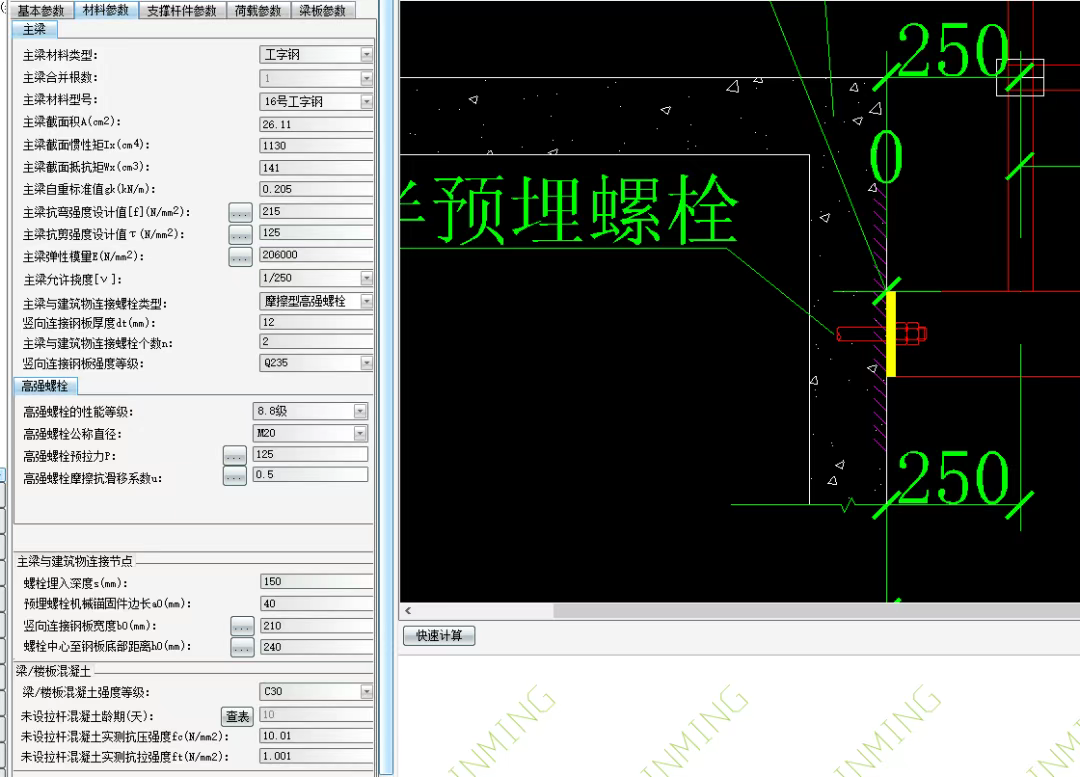
Task: Click the 螺栓埋入深度s input field
Action: tap(314, 582)
